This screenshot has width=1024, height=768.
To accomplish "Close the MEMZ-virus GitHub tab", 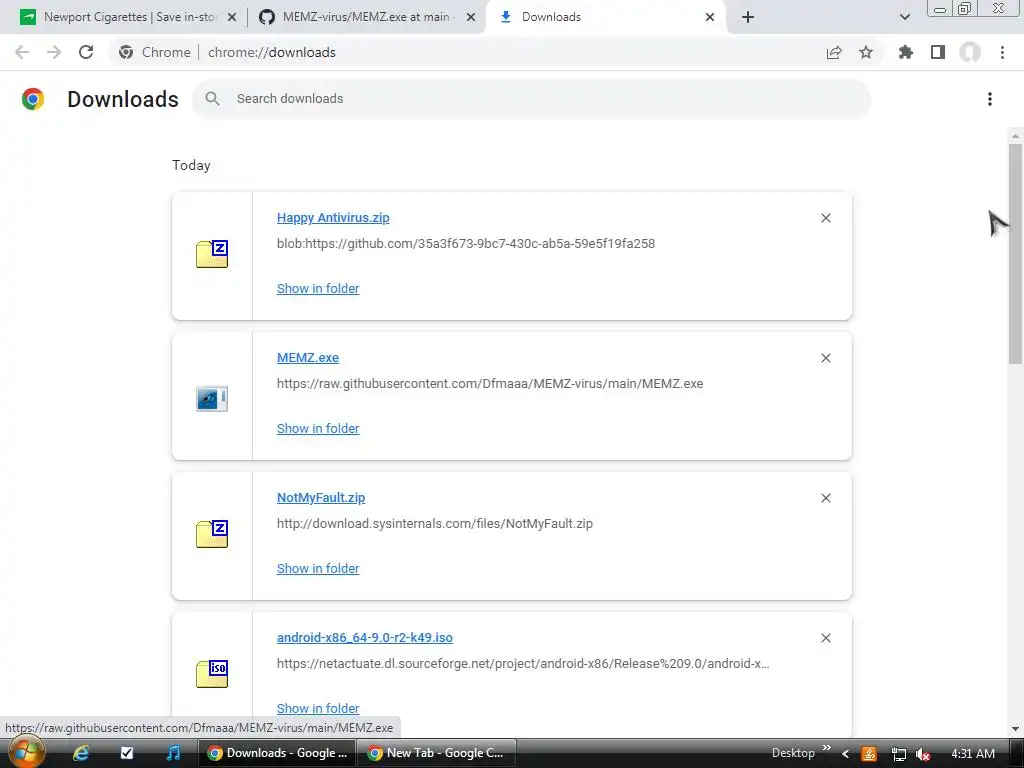I will tap(471, 17).
